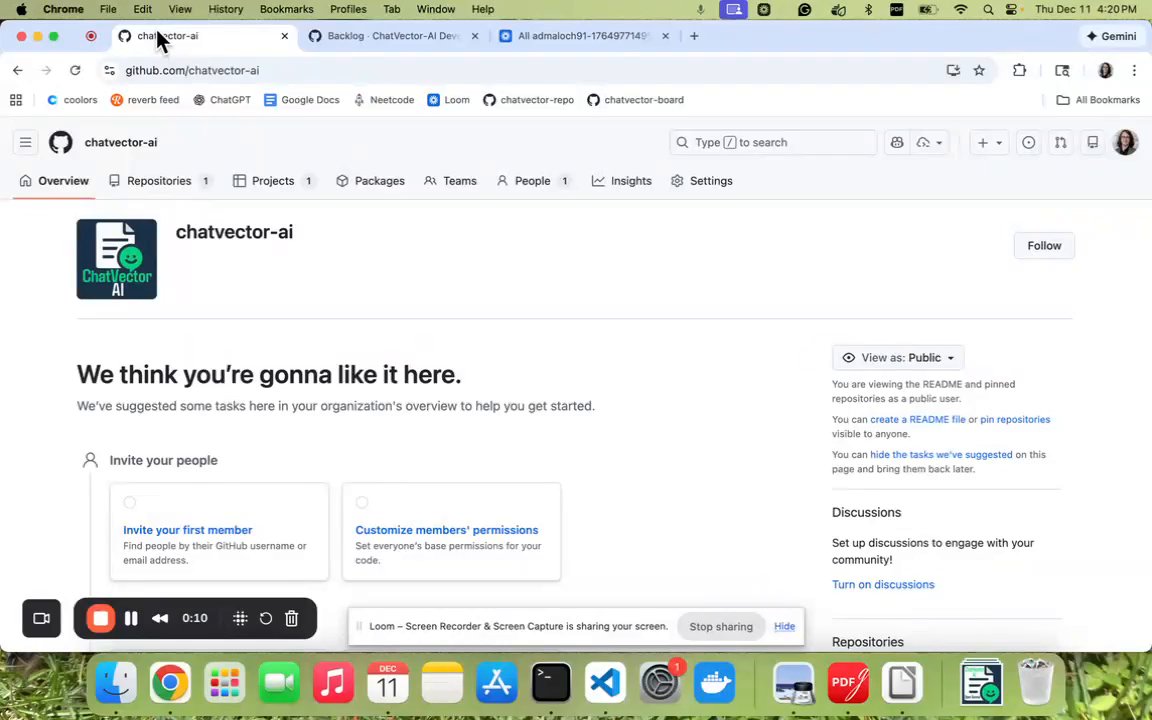The width and height of the screenshot is (1152, 720).
Task: Open the Bookmarks menu in menu bar
Action: (x=287, y=10)
